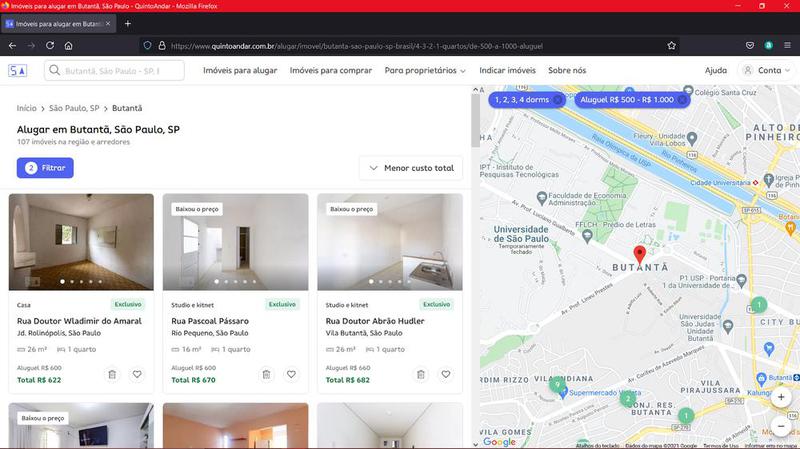Favorite the Rua Pascoal Pássaro listing
This screenshot has height=449, width=800.
(291, 374)
